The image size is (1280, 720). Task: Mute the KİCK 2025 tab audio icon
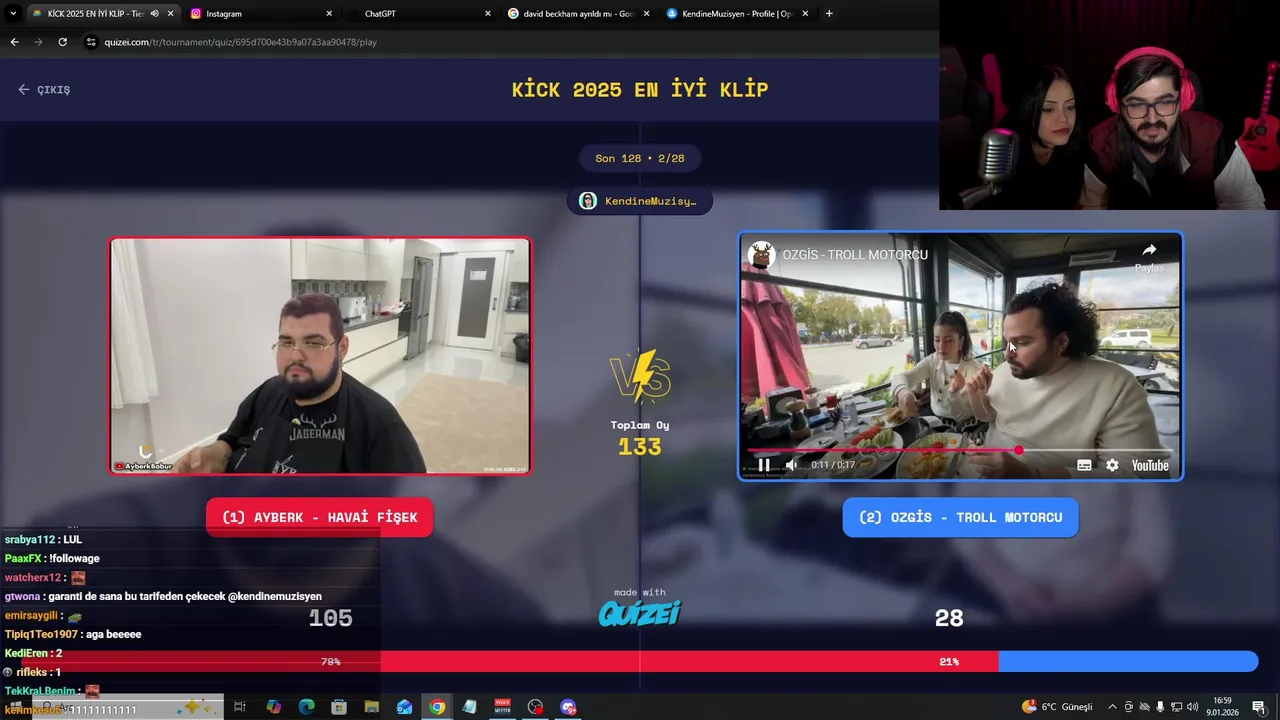coord(154,13)
